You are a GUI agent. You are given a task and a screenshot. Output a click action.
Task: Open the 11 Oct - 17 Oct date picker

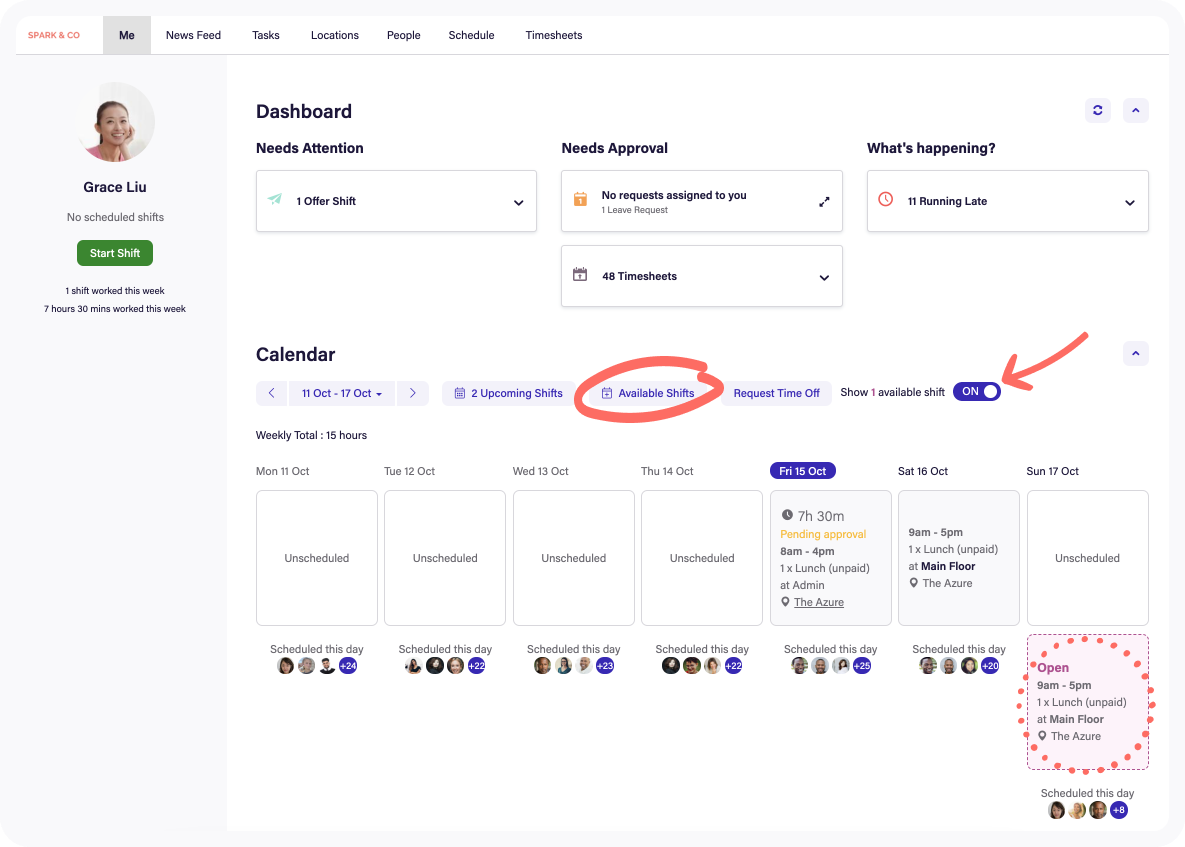click(342, 393)
